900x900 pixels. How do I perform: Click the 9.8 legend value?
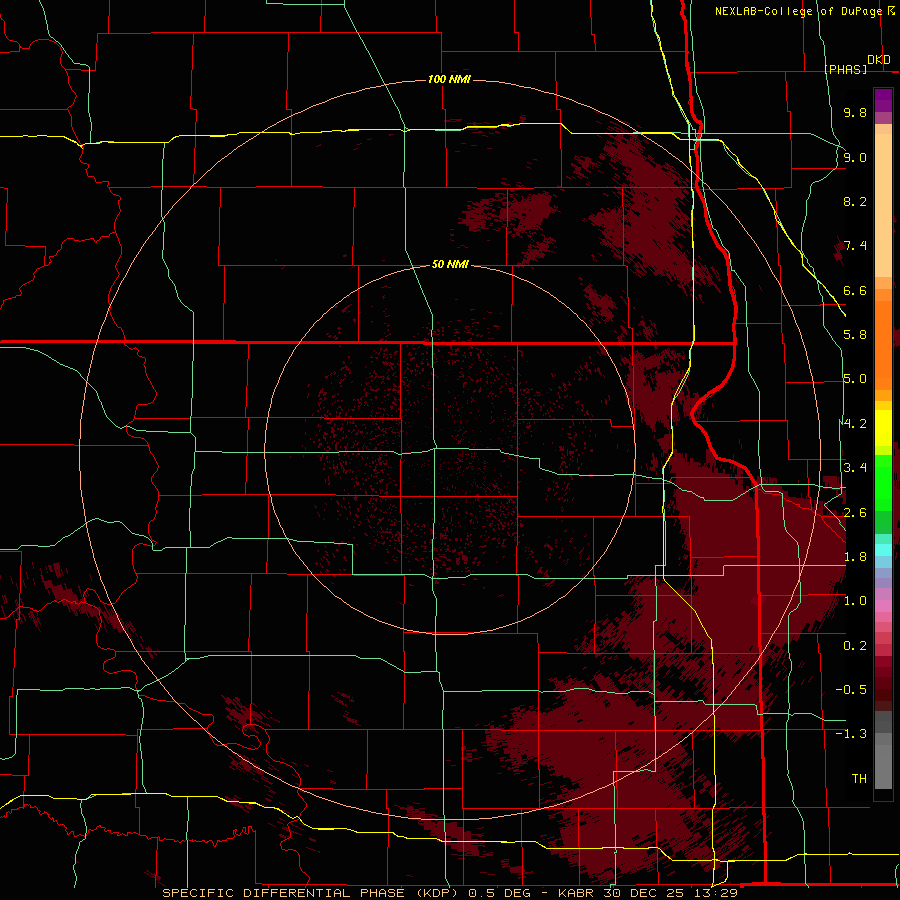point(855,112)
